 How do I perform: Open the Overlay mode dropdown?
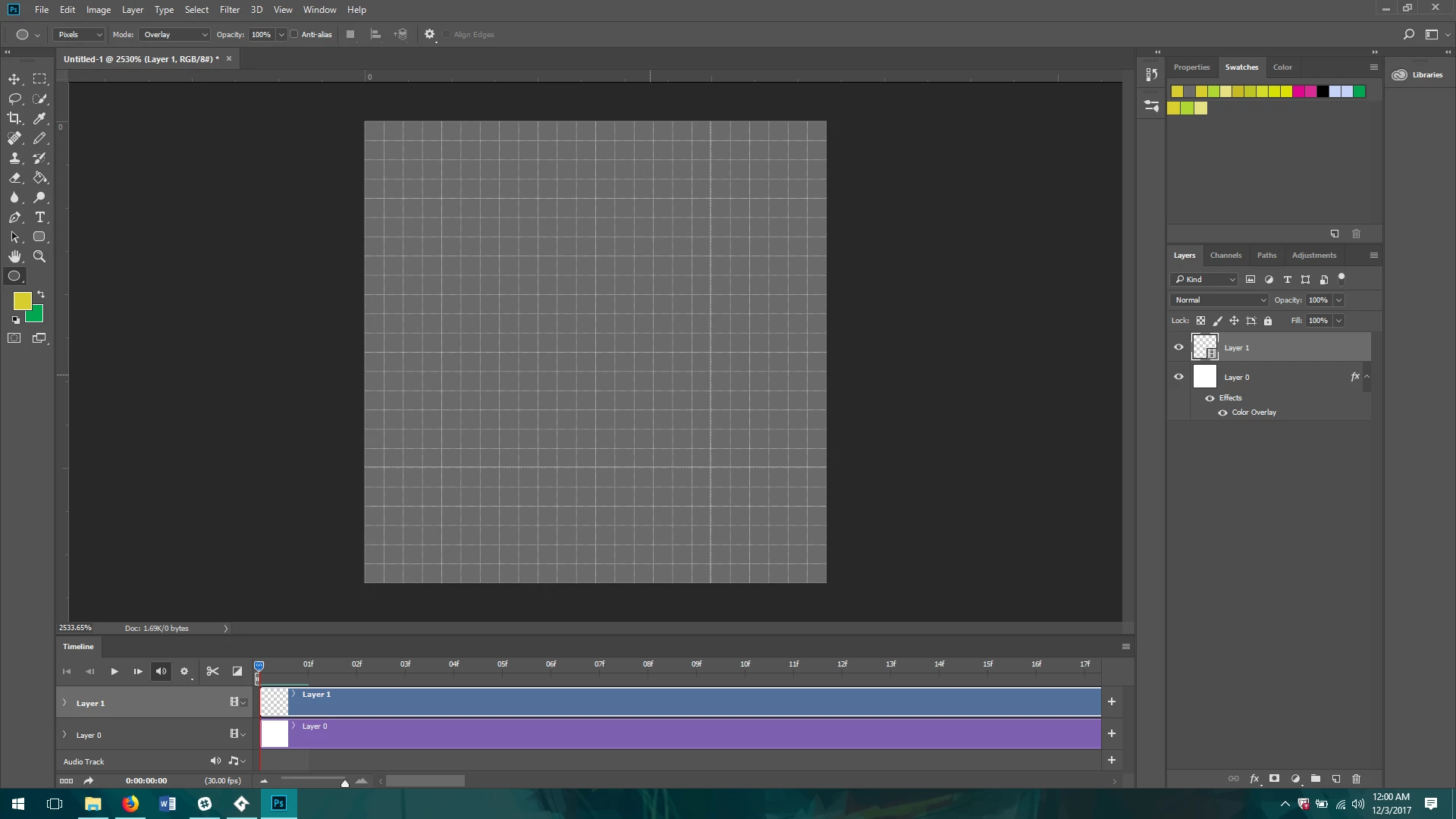175,34
